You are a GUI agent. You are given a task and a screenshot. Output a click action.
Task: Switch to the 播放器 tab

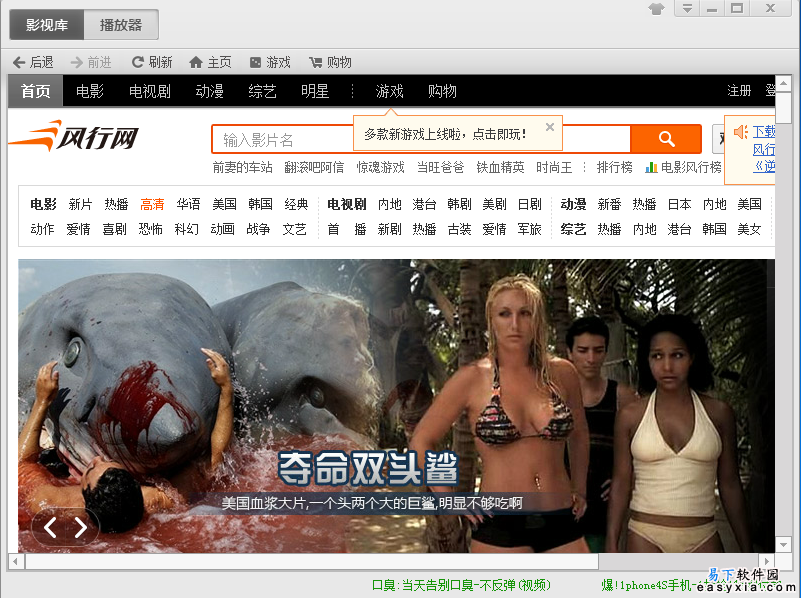pyautogui.click(x=121, y=25)
